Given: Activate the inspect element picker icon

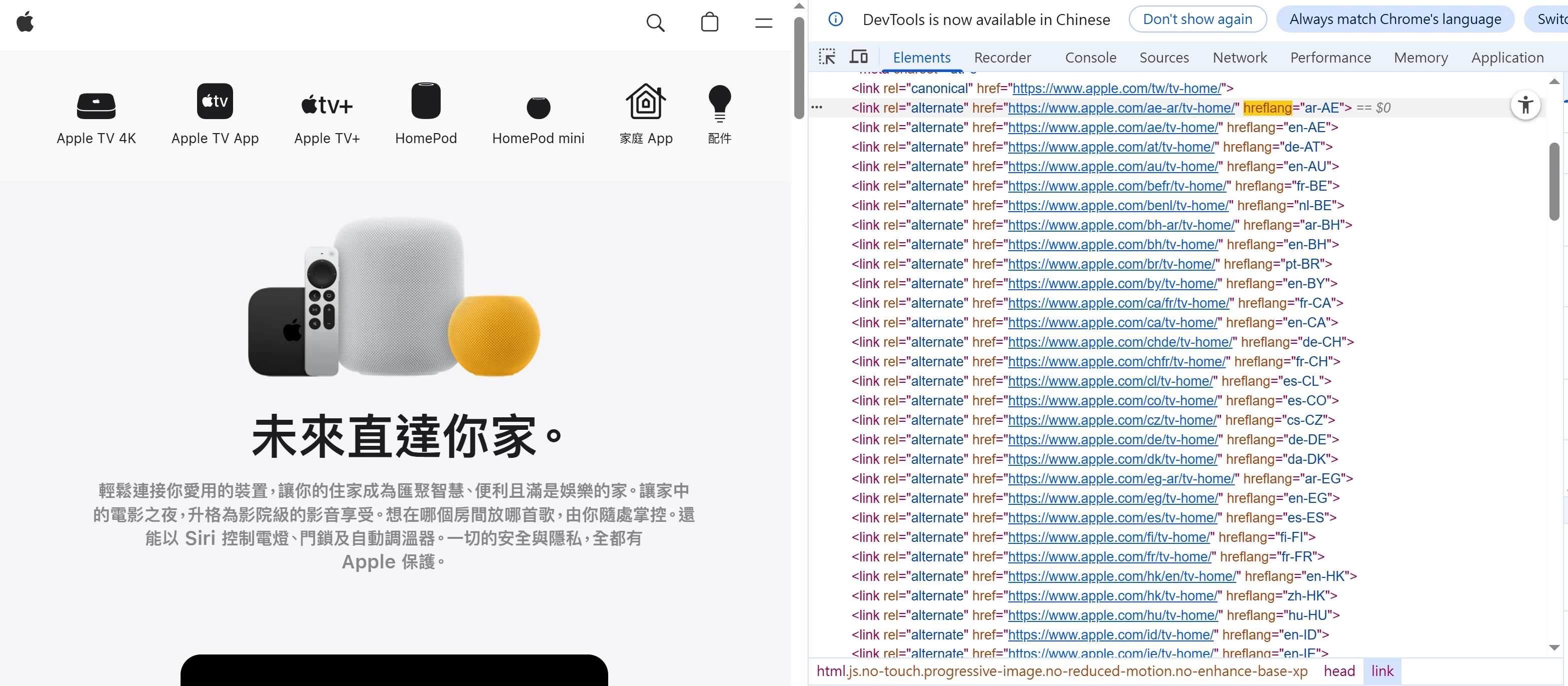Looking at the screenshot, I should (x=827, y=57).
